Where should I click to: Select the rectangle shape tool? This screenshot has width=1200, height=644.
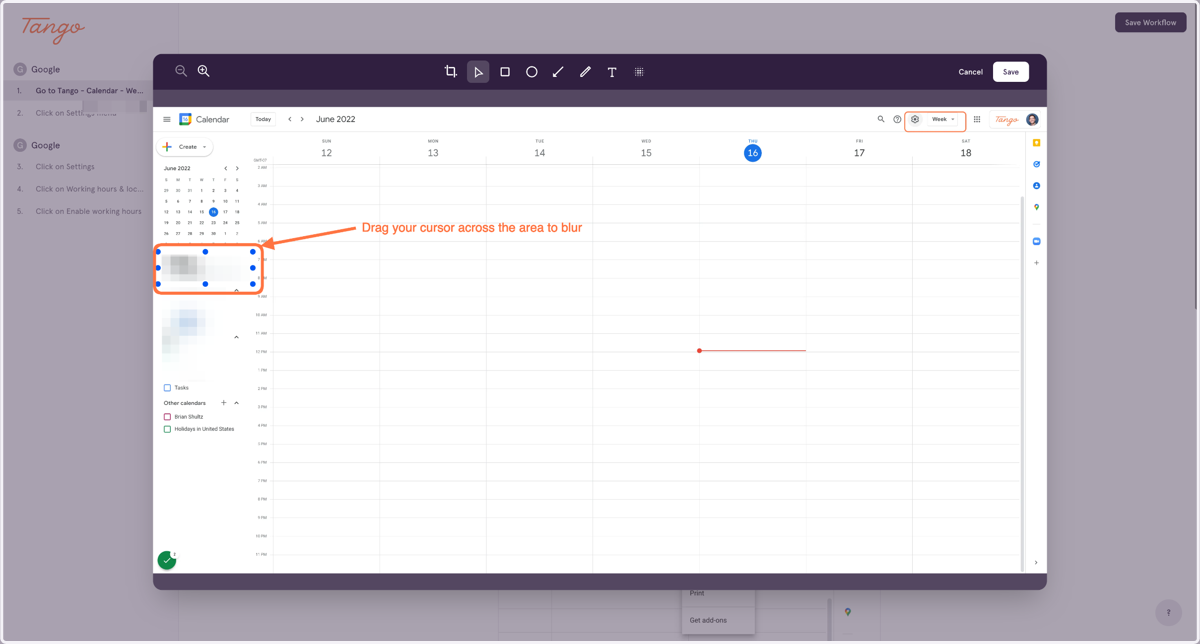[505, 72]
